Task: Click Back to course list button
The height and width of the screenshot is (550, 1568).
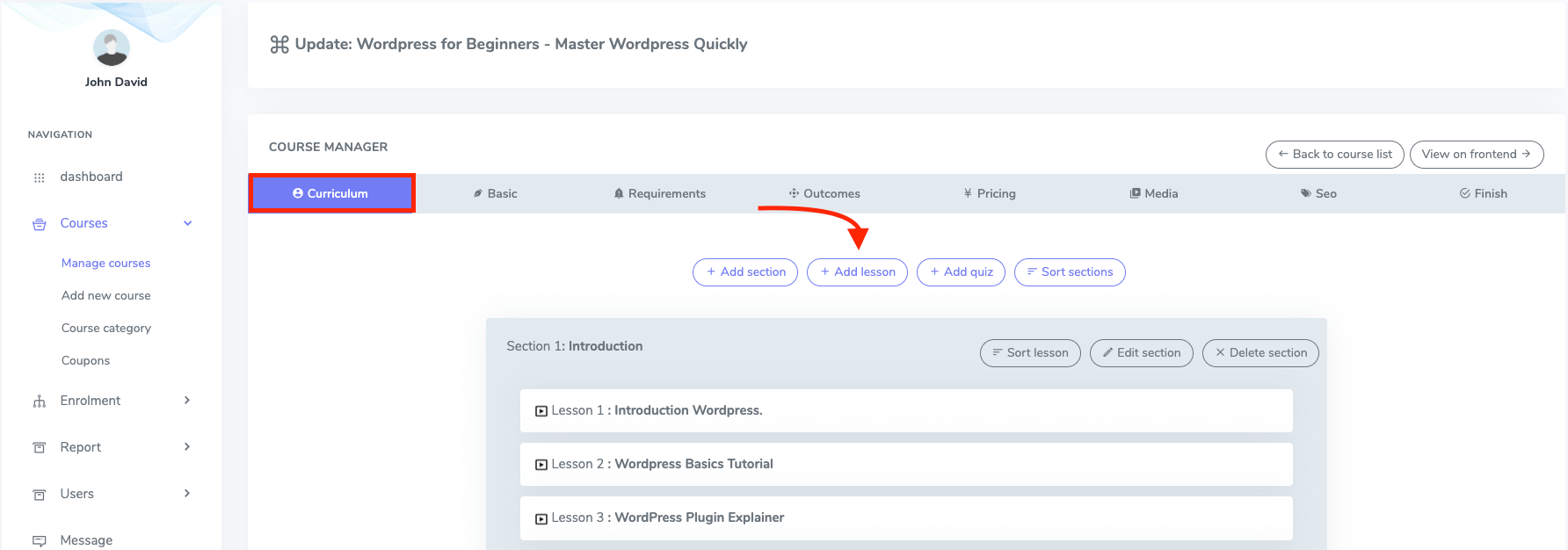Action: coord(1334,155)
